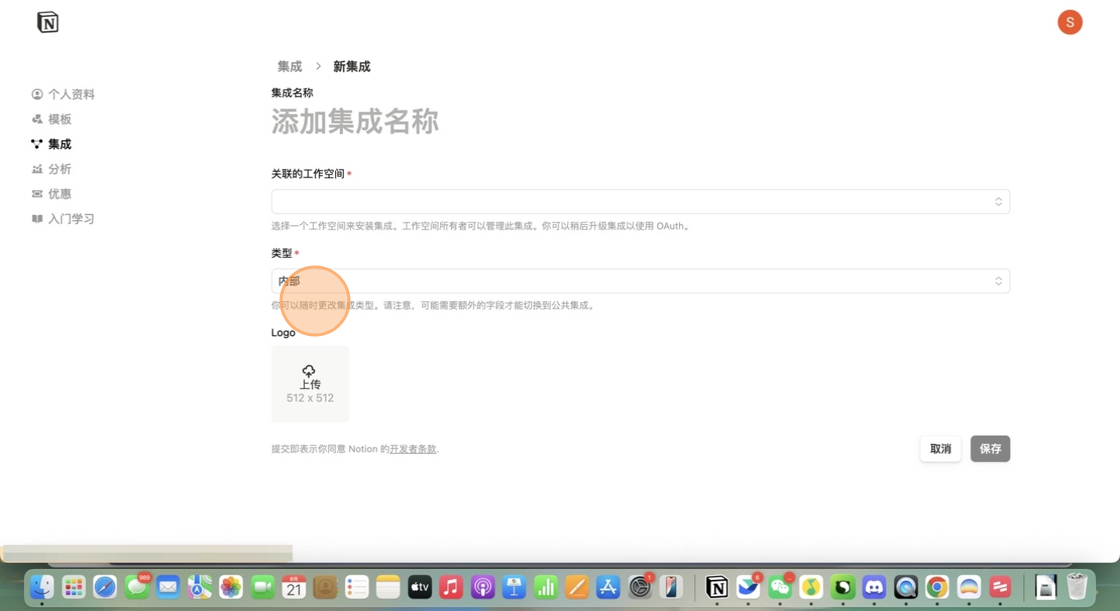
Task: Open QuickTime Player in the Dock
Action: [906, 587]
